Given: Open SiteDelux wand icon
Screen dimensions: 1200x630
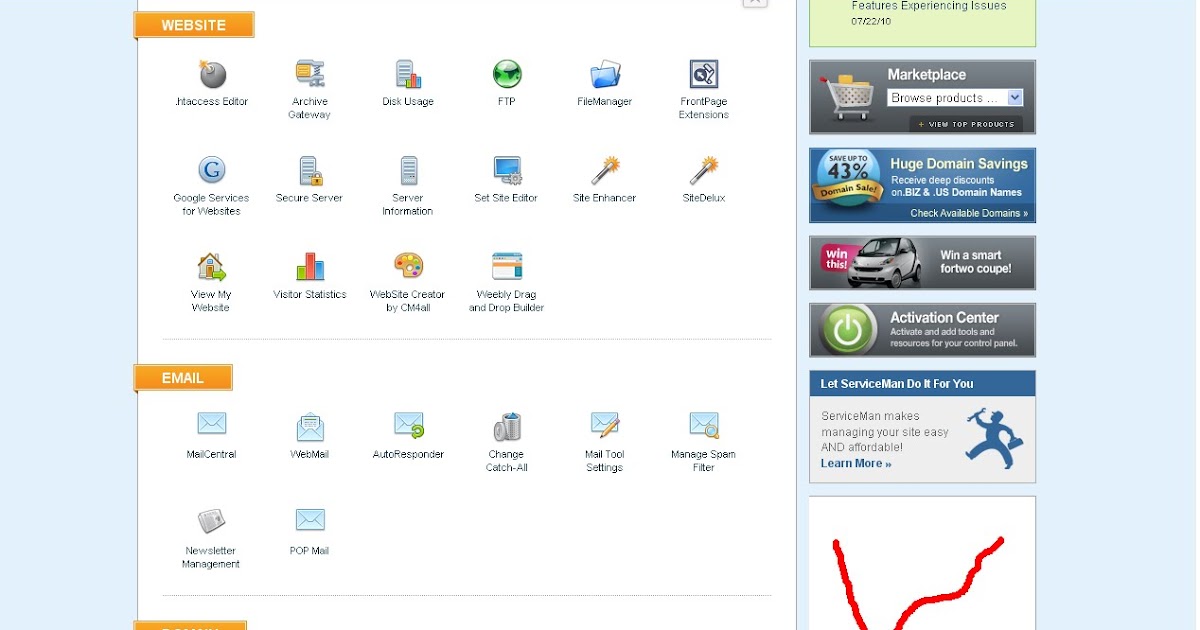Looking at the screenshot, I should click(704, 170).
